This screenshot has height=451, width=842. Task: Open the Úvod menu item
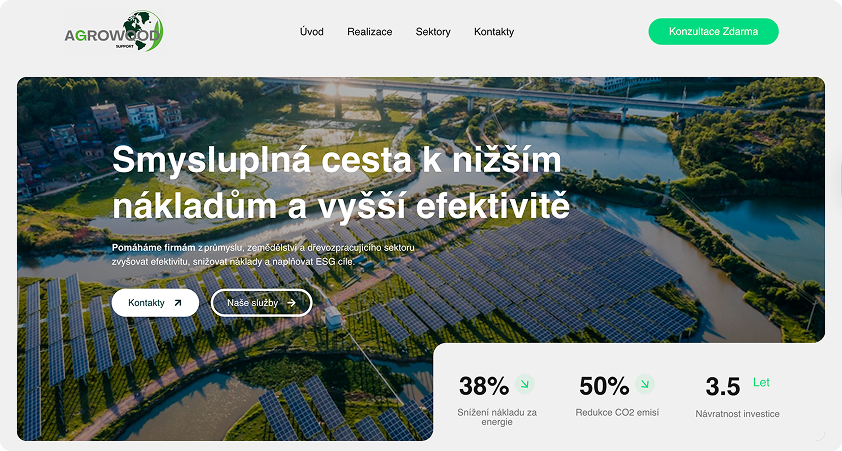[x=311, y=32]
